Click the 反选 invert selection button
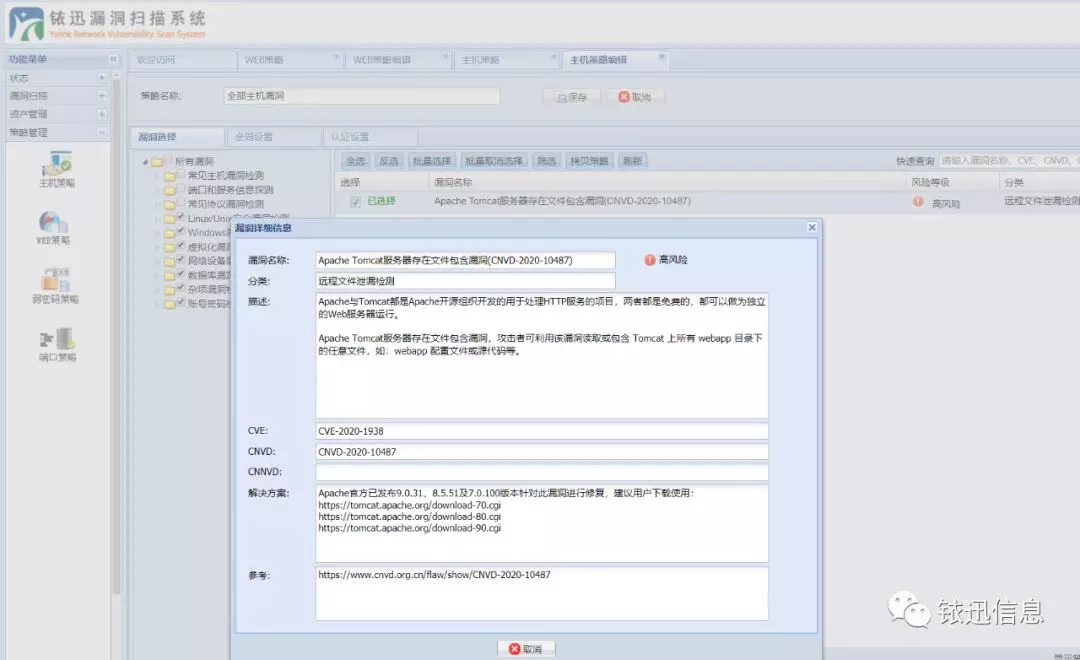 pyautogui.click(x=388, y=161)
